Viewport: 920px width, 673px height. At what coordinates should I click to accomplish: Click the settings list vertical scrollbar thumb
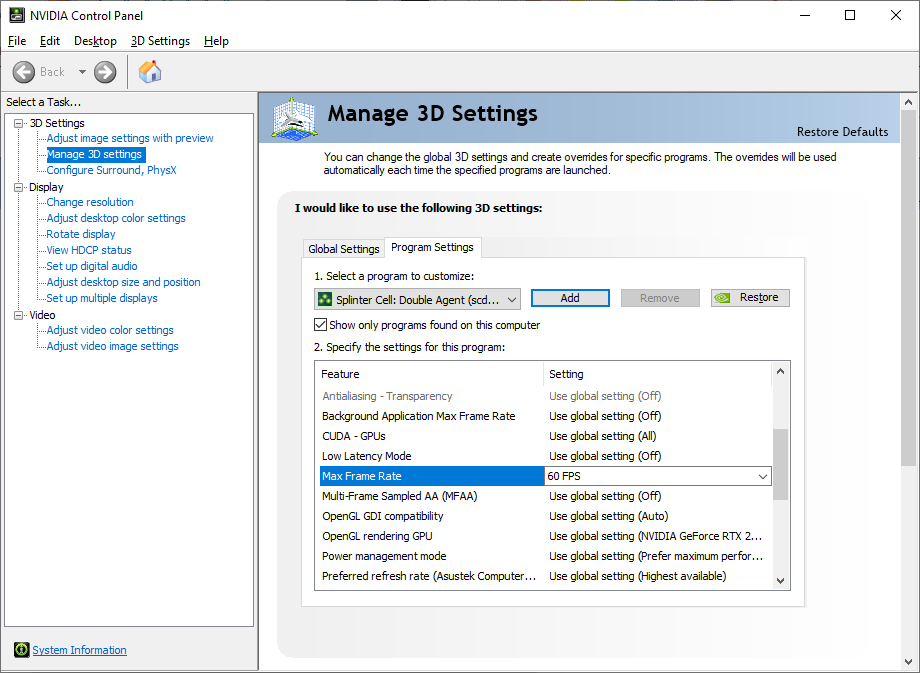(x=780, y=463)
